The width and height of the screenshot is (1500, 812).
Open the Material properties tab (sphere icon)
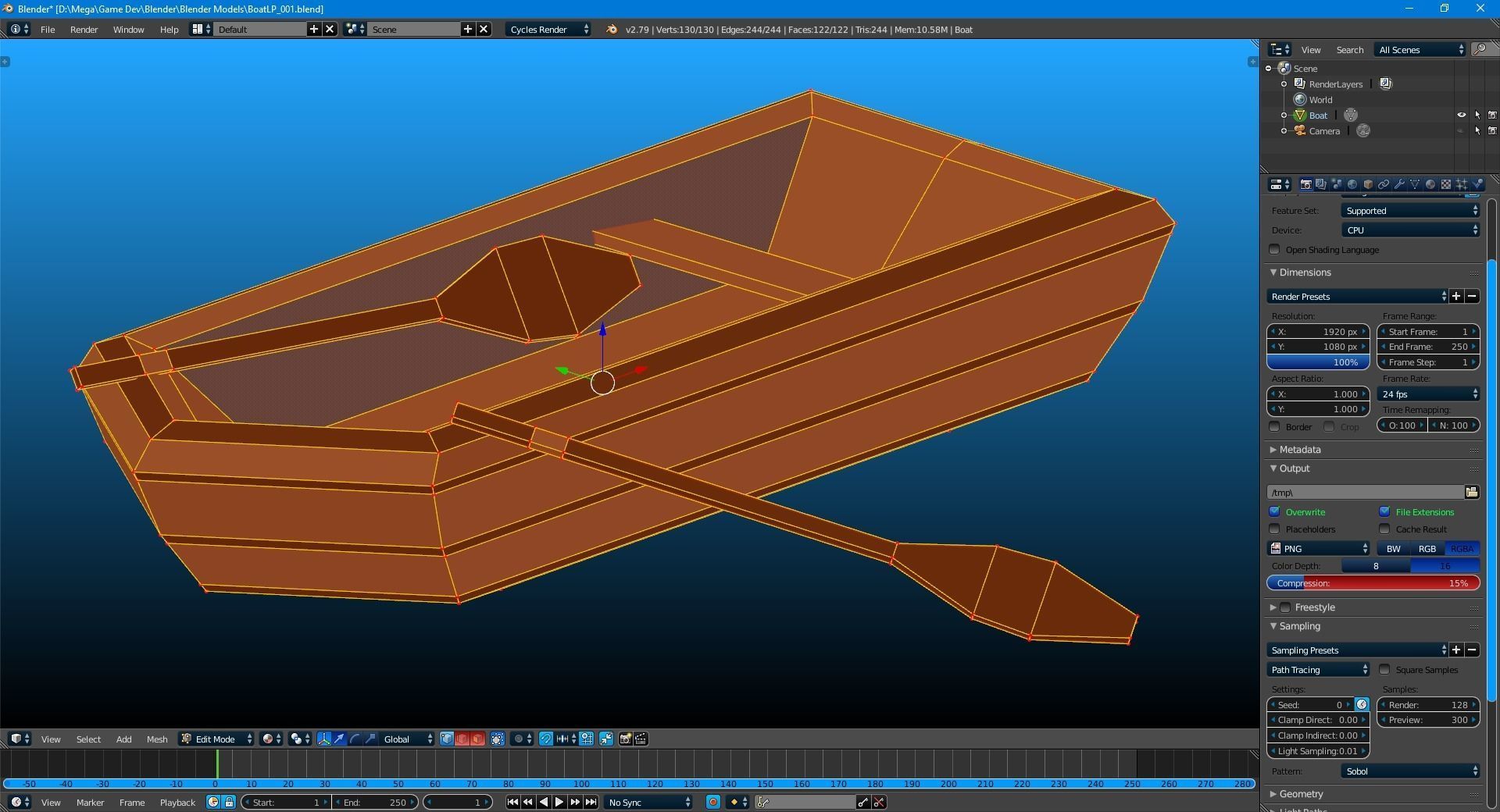tap(1430, 184)
